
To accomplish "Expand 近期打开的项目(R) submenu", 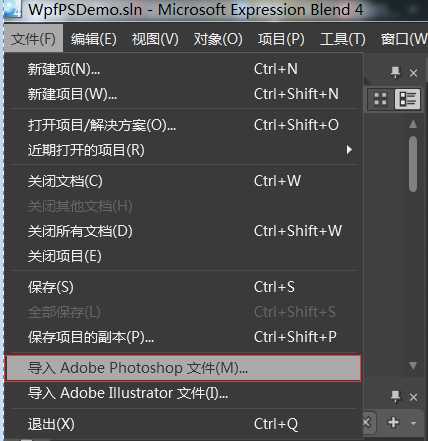I will point(183,150).
